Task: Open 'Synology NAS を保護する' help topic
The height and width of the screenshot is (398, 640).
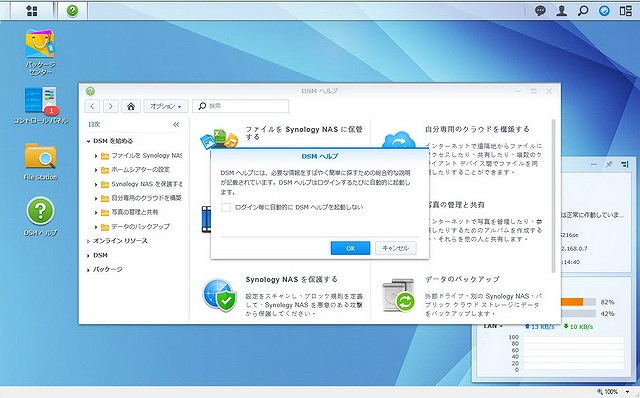Action: (x=291, y=280)
